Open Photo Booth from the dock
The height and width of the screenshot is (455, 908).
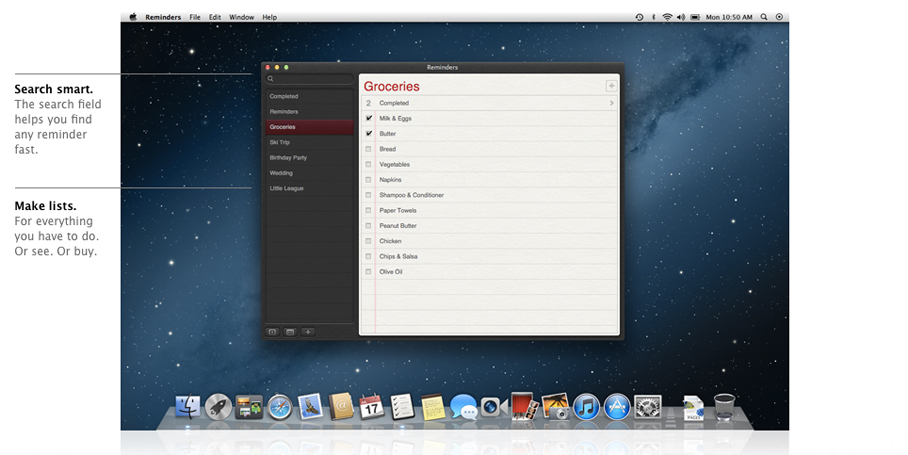click(x=524, y=406)
